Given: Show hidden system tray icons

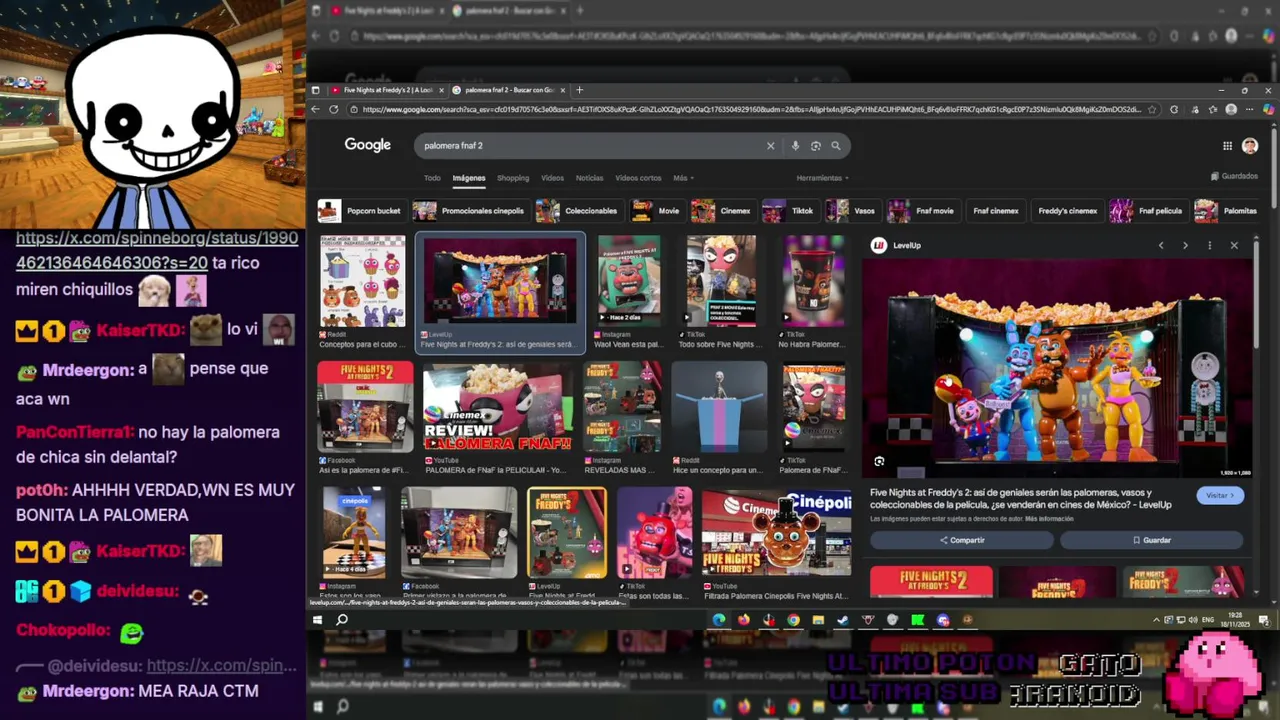Looking at the screenshot, I should [1156, 620].
